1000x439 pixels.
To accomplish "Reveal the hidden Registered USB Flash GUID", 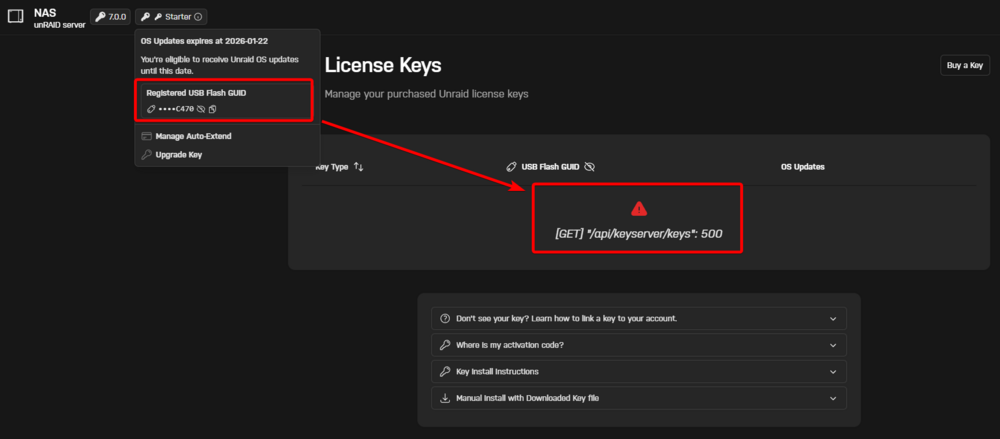I will (201, 109).
